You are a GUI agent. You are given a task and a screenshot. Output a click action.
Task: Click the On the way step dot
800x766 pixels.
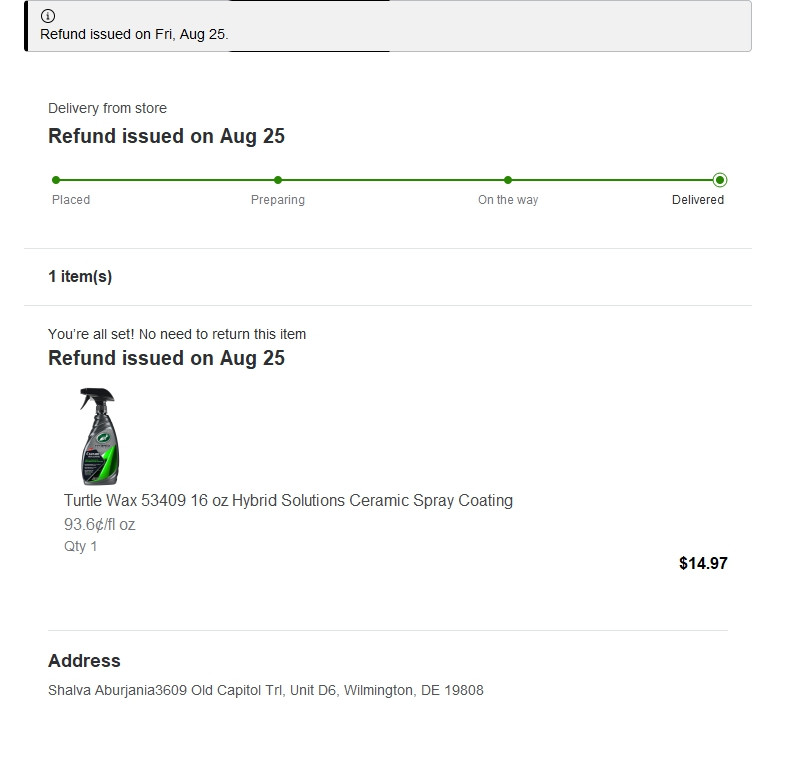click(508, 180)
